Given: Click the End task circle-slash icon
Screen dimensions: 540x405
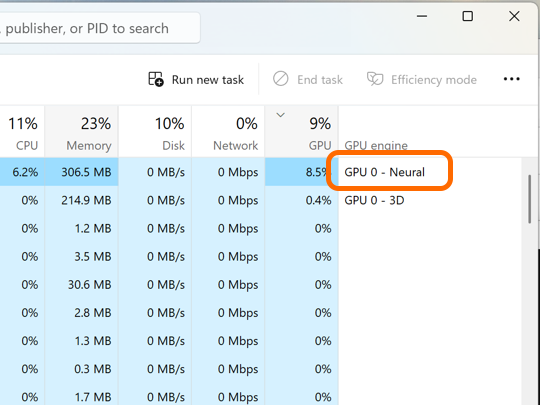Looking at the screenshot, I should [x=281, y=79].
